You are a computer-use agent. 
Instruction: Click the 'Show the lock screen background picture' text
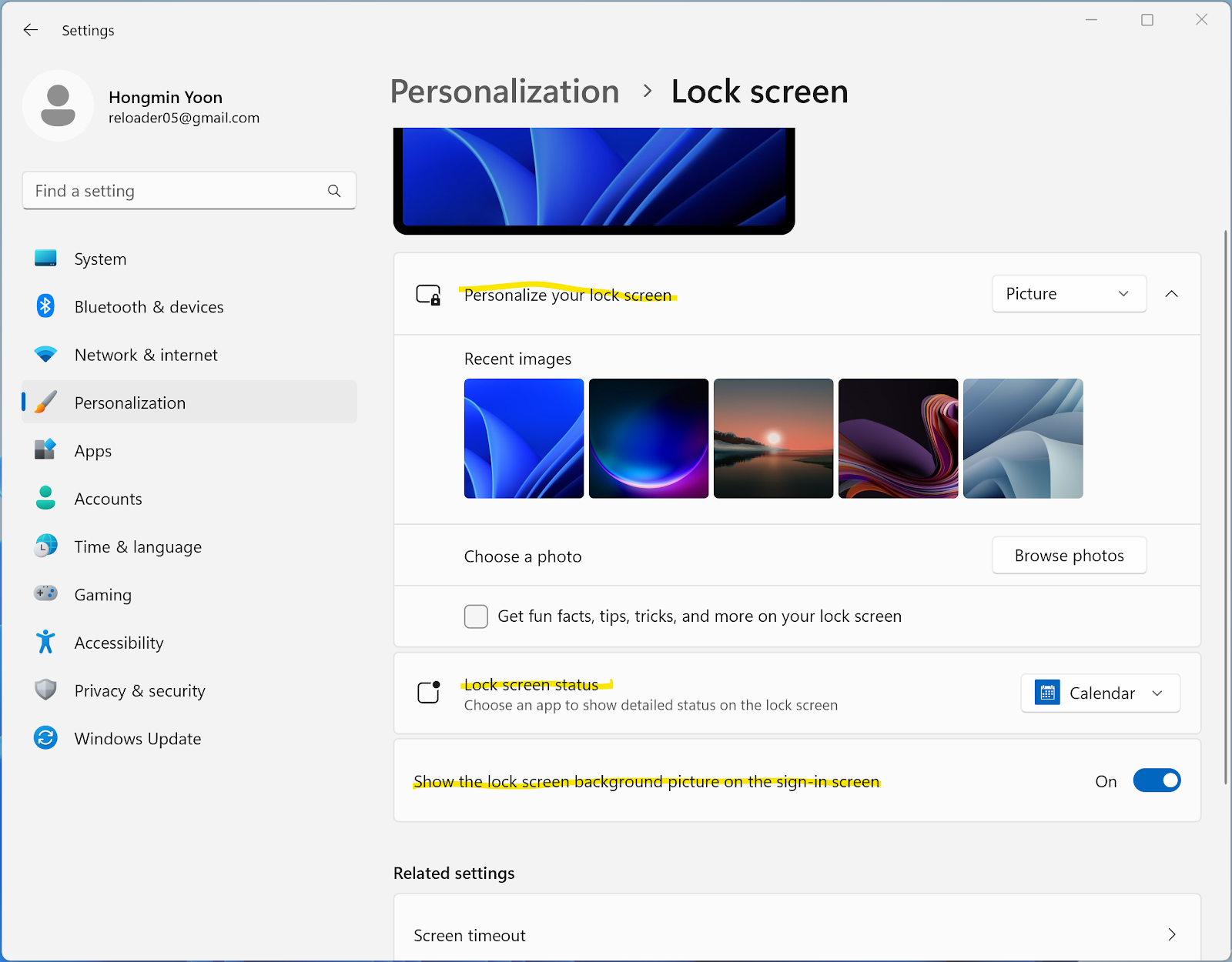click(x=646, y=782)
